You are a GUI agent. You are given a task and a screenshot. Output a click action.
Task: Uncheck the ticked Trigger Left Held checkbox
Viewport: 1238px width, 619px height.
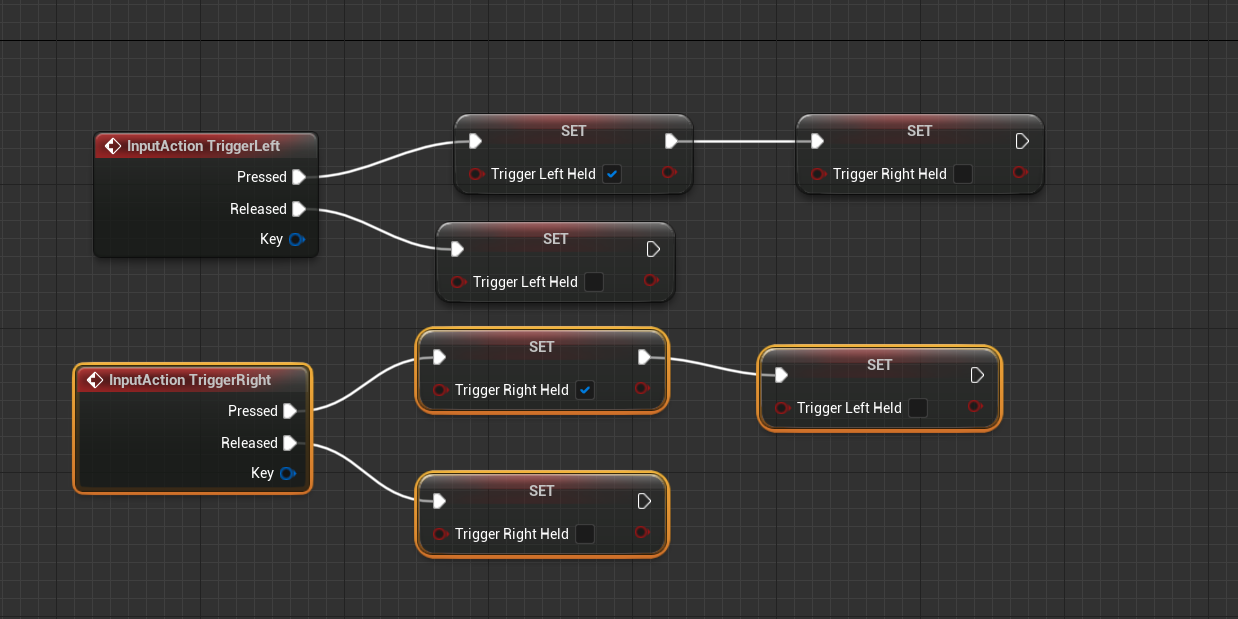(x=612, y=174)
